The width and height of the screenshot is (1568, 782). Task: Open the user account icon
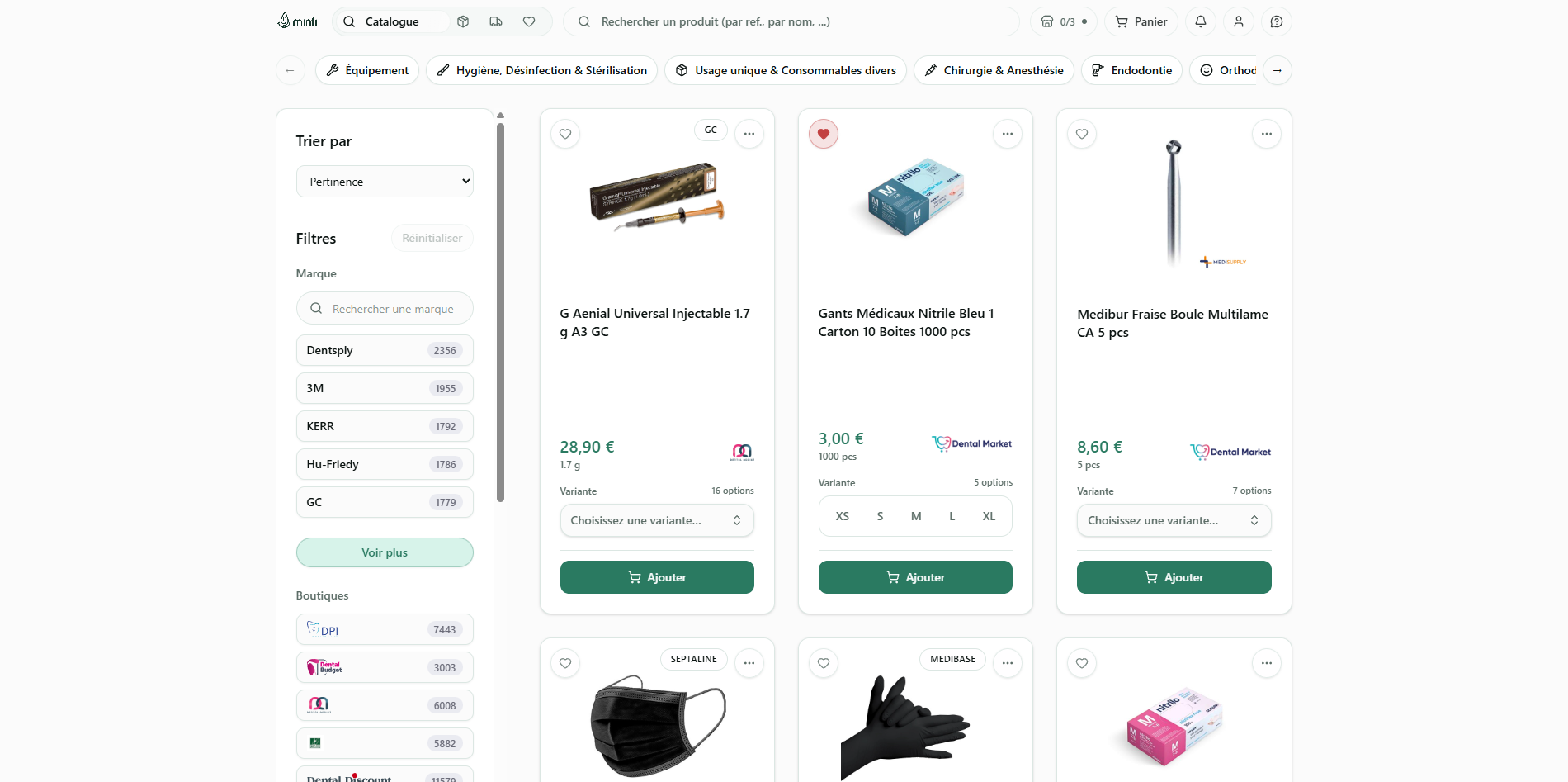[x=1239, y=21]
